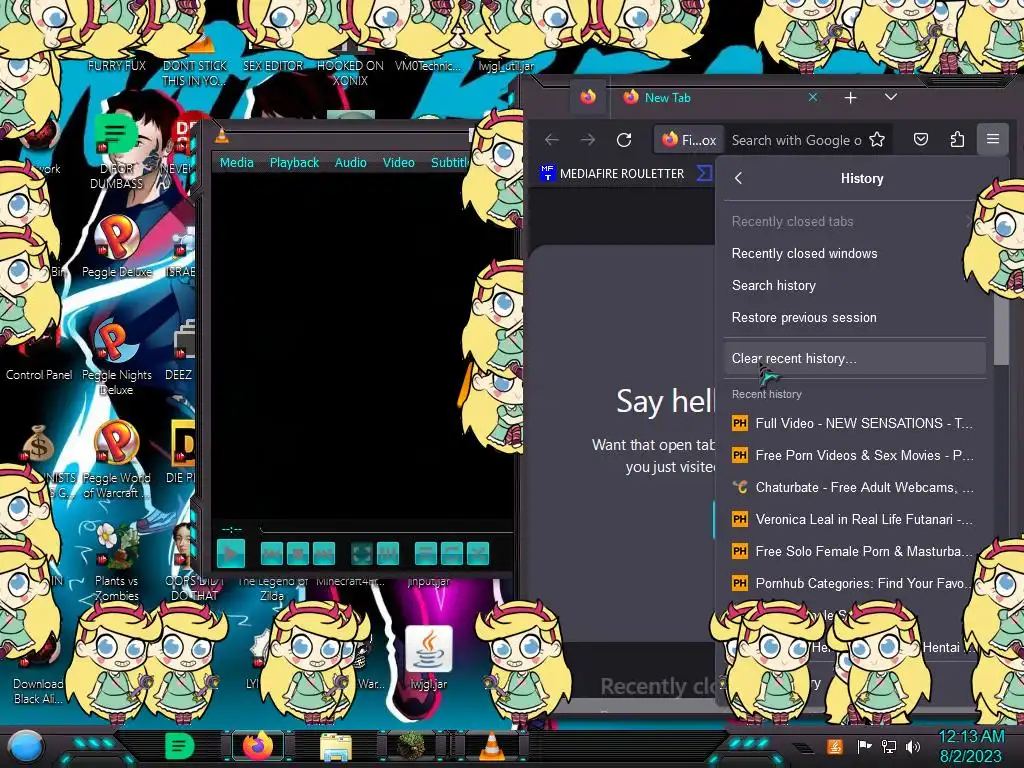Select Peggle World of Warcraft desktop icon
Screen dimensions: 1024x768
click(x=117, y=460)
